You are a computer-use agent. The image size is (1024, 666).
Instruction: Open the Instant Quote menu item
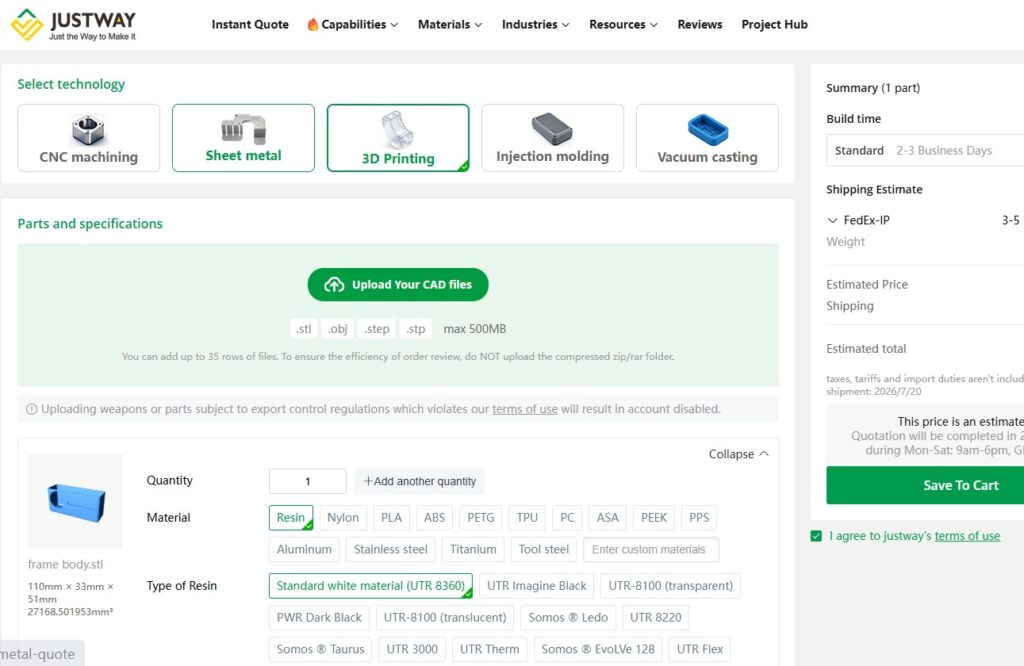point(250,25)
